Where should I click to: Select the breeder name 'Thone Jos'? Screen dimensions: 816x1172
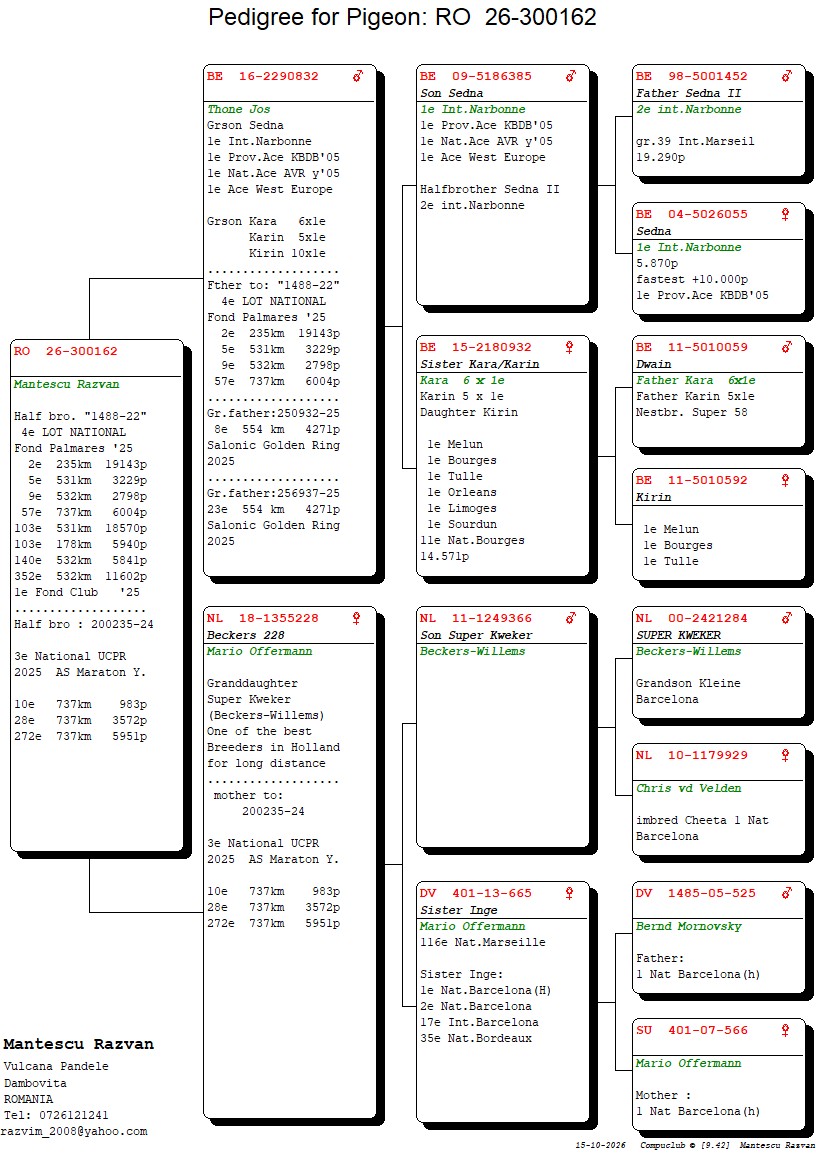pyautogui.click(x=238, y=109)
